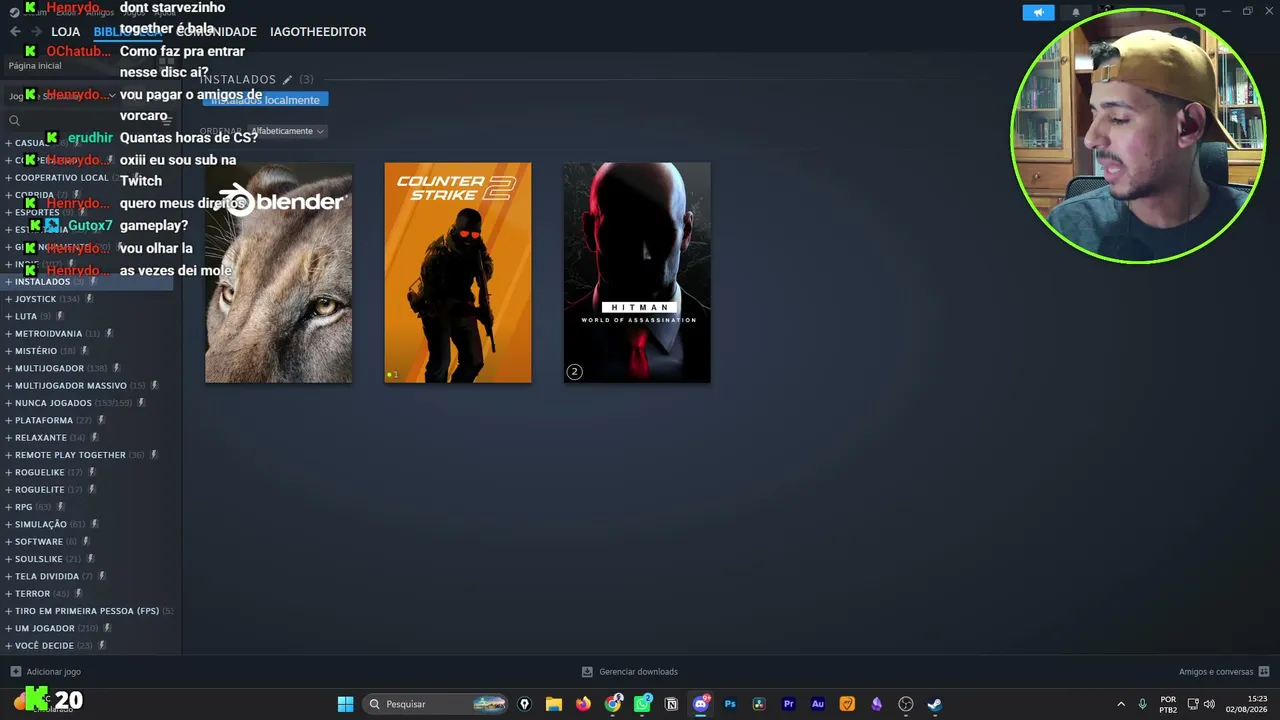Viewport: 1280px width, 720px height.
Task: Open the Alfabeticamente sort dropdown
Action: click(287, 131)
